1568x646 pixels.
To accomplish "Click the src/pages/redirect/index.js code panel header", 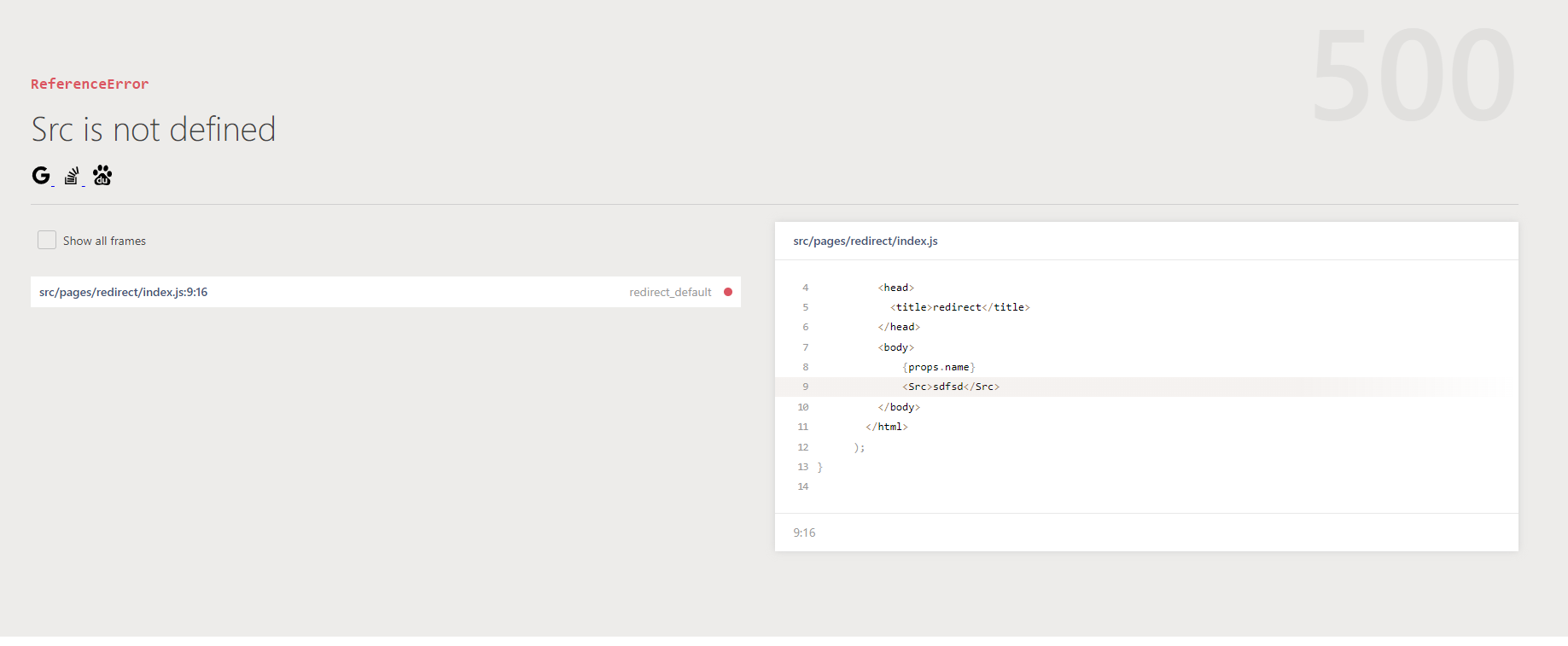I will pyautogui.click(x=866, y=242).
